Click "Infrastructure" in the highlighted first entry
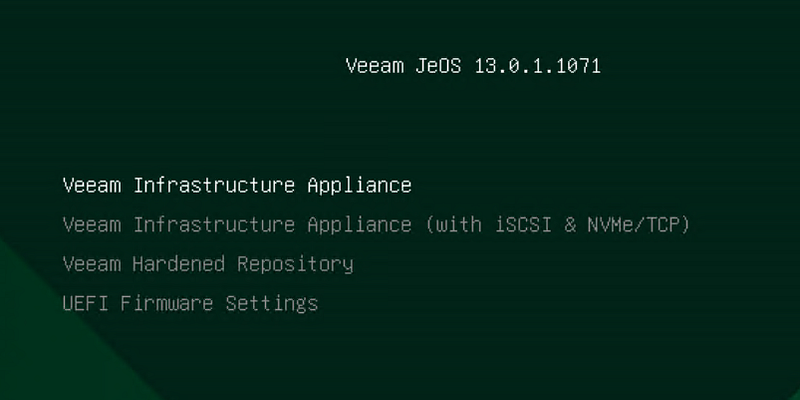The image size is (800, 400). pos(214,186)
